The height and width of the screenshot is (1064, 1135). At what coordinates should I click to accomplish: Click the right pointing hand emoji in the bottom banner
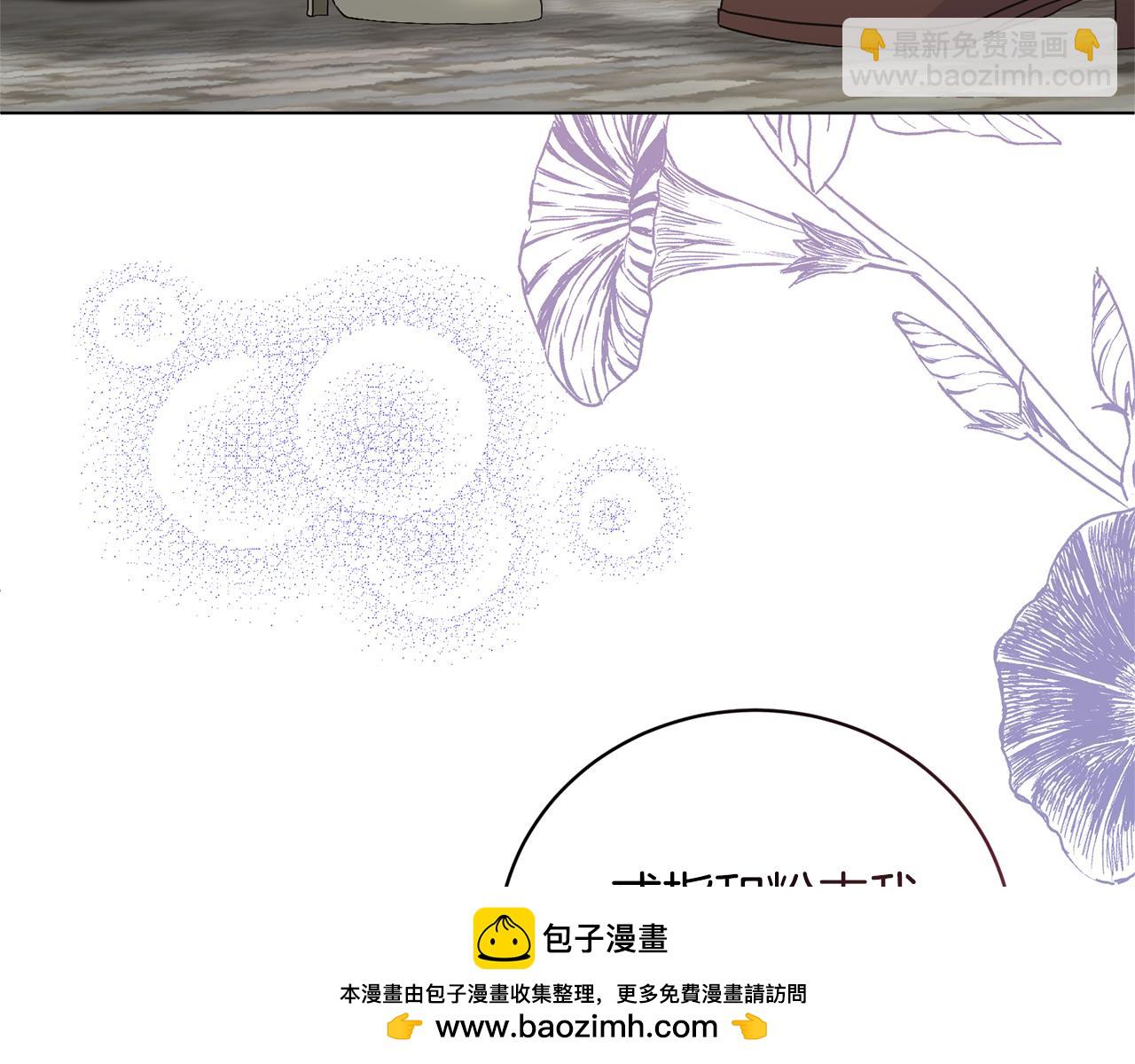[749, 1028]
